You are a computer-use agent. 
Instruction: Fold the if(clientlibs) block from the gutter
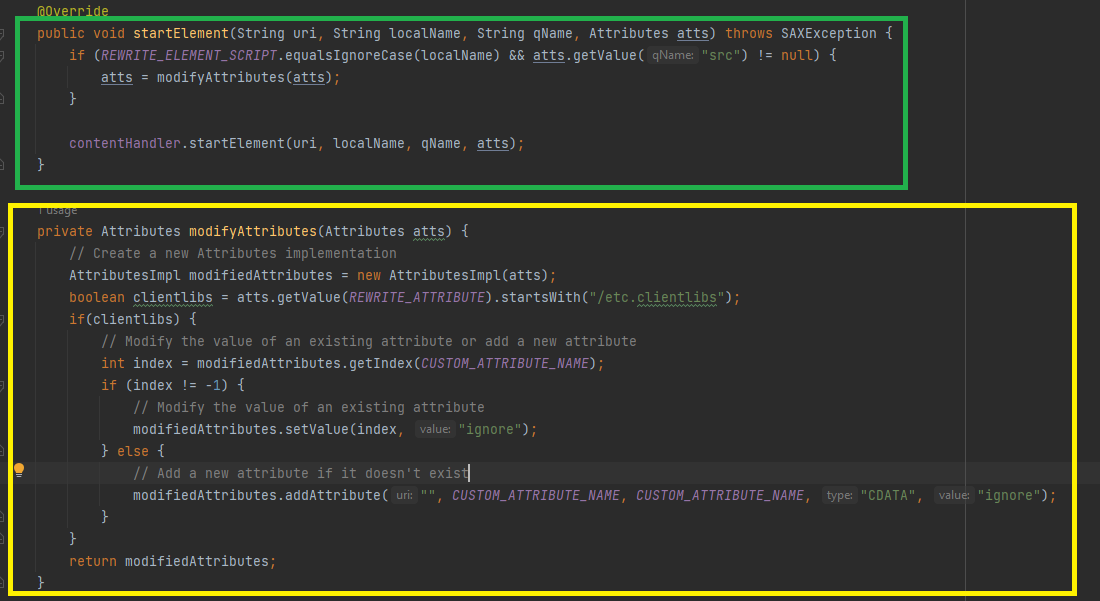coord(4,319)
